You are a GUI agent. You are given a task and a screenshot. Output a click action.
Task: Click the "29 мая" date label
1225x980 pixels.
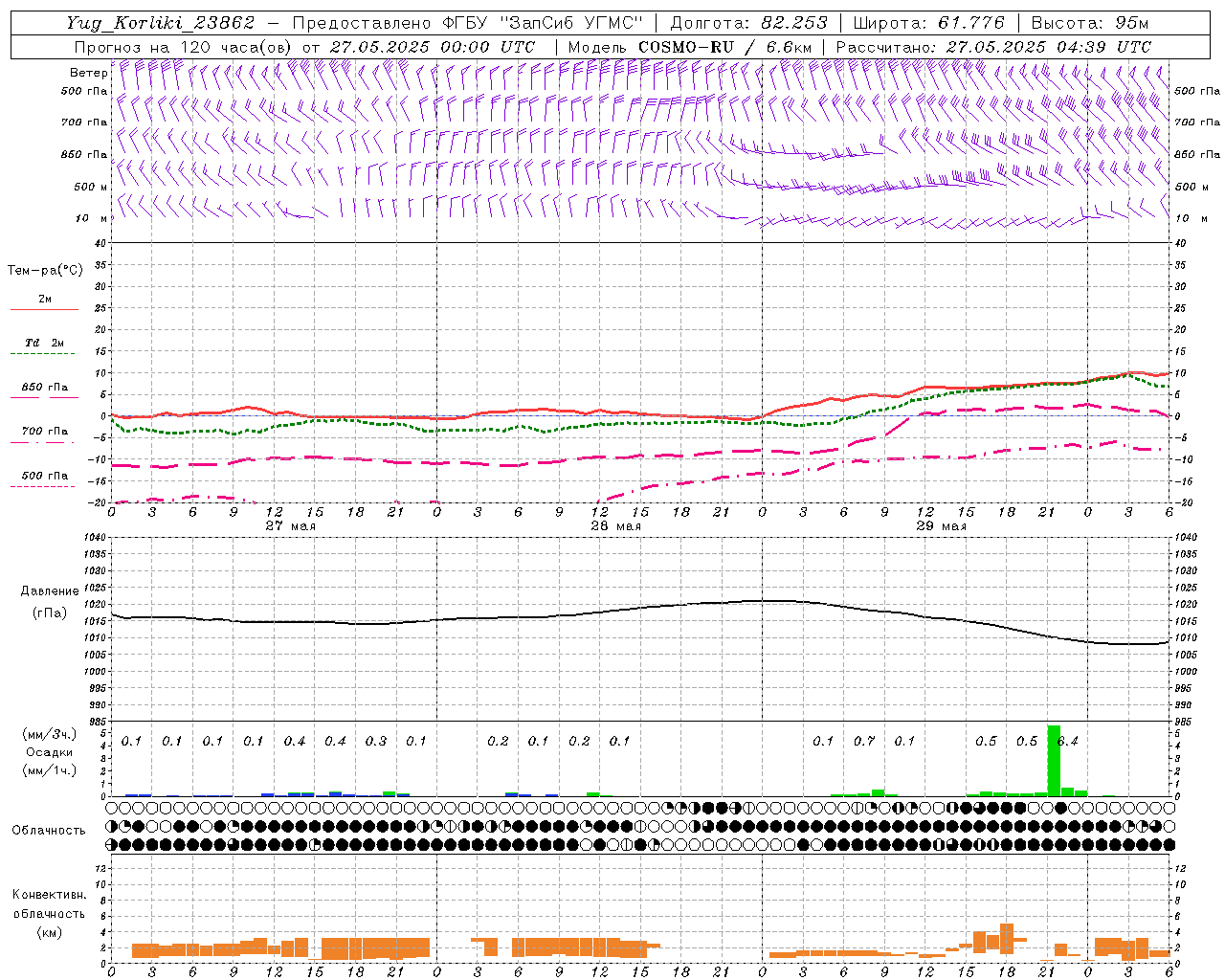(942, 525)
